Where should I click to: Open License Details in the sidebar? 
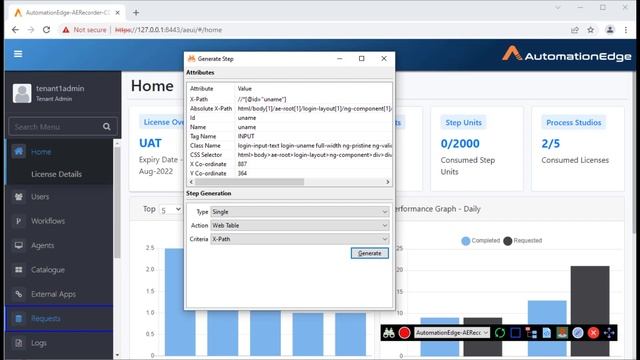coord(56,174)
